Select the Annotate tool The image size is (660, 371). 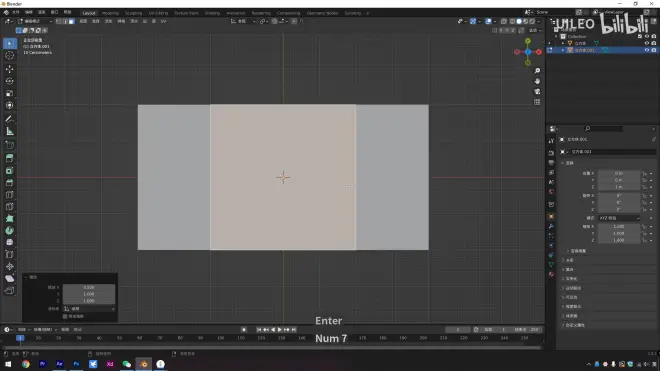(10, 119)
